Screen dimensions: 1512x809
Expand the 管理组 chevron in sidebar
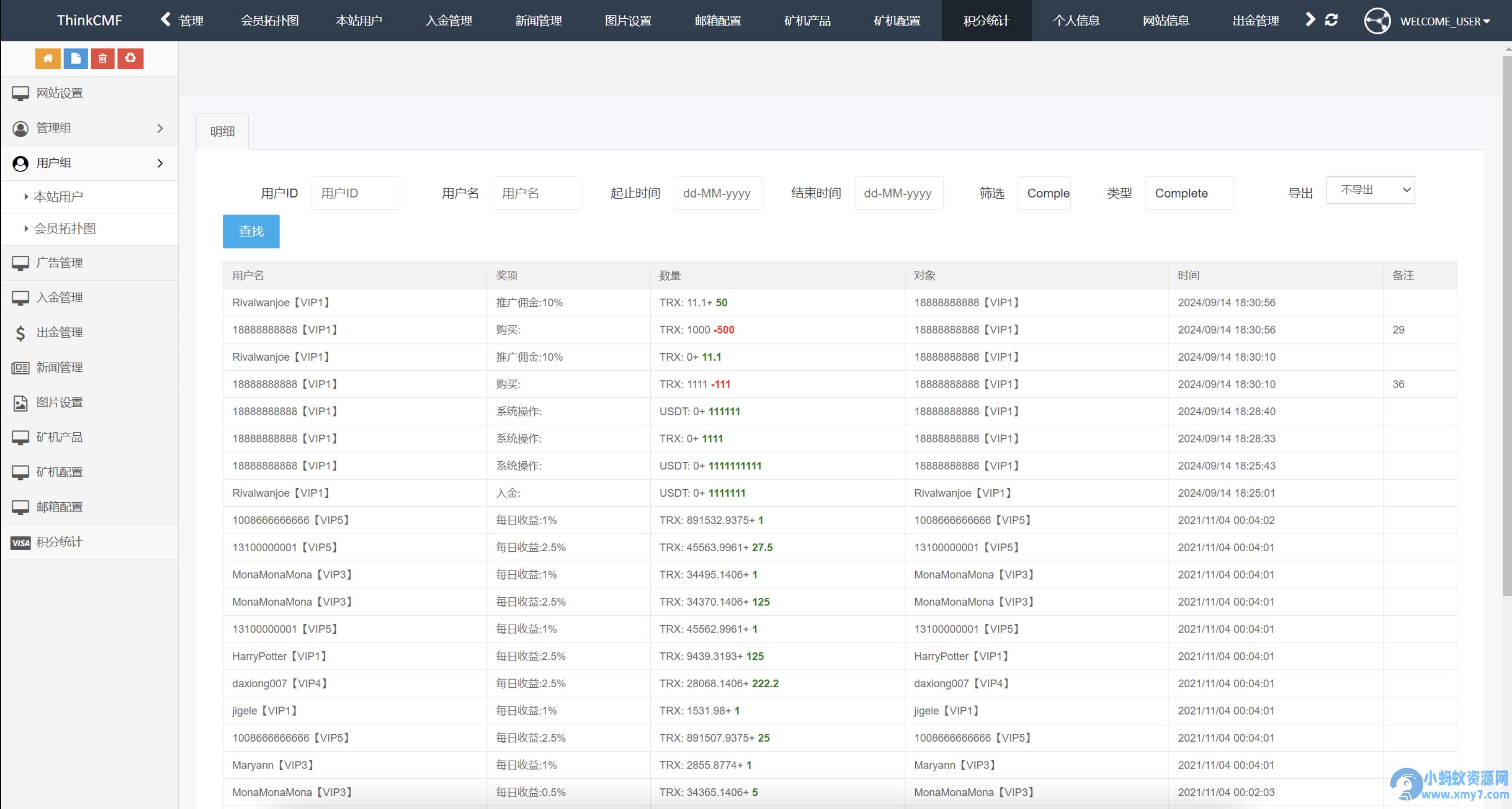[160, 128]
